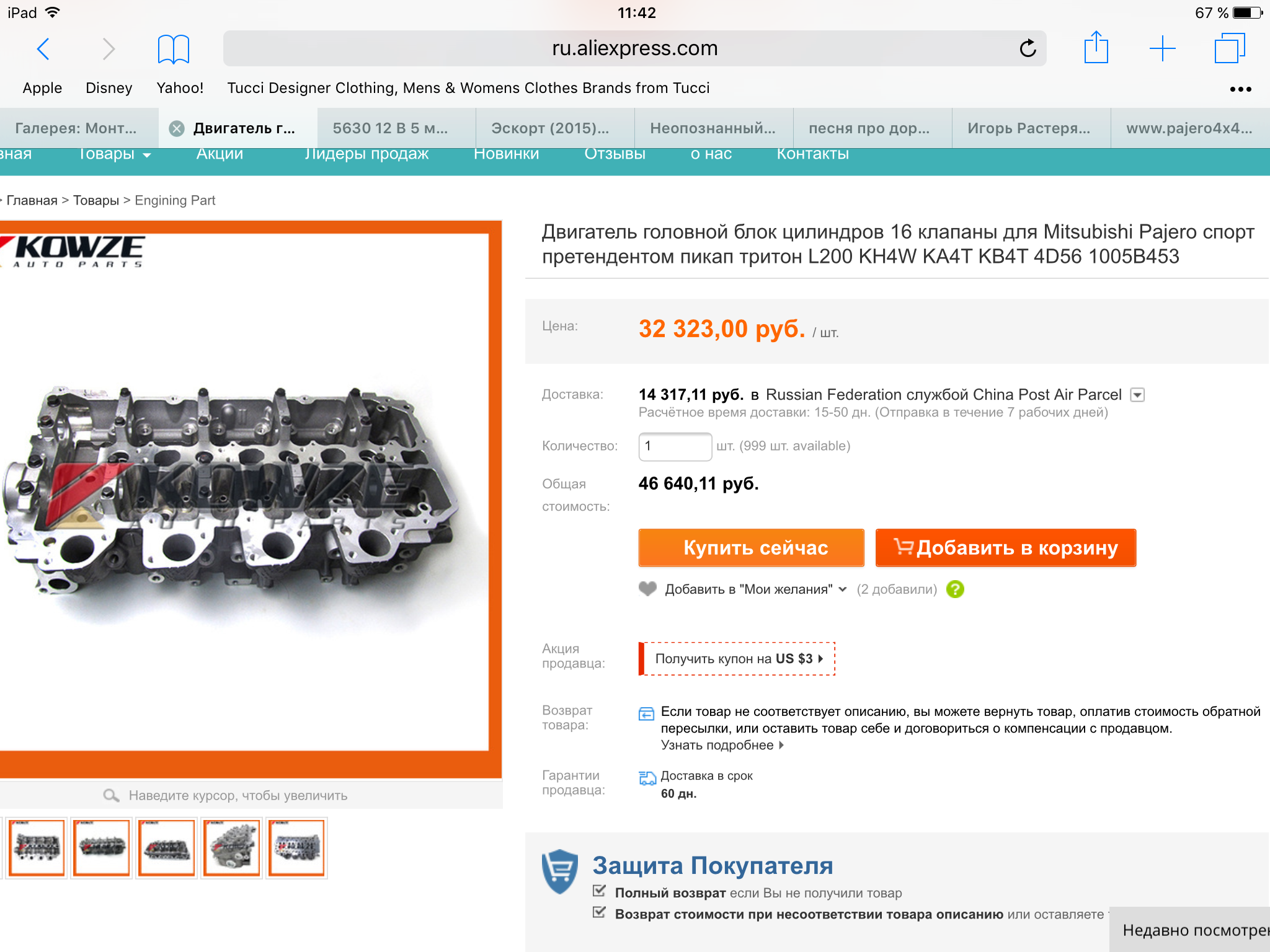The height and width of the screenshot is (952, 1270).
Task: Show all tabs overview icon
Action: pos(1229,48)
